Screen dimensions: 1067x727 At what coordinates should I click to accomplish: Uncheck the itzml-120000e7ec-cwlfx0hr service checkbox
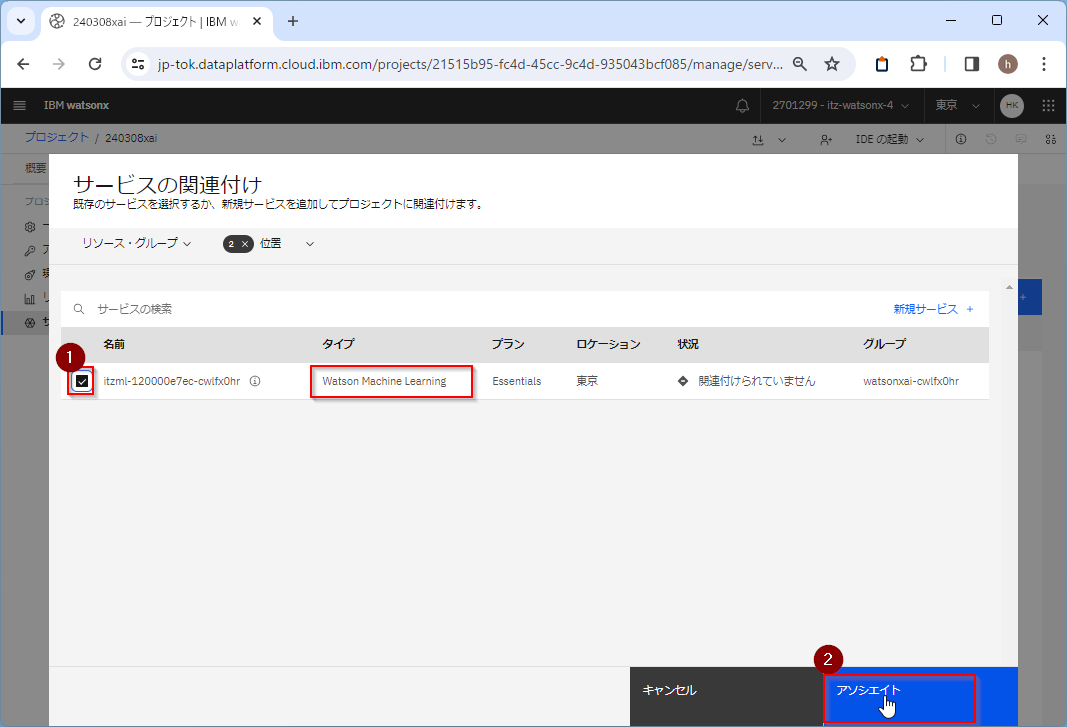coord(80,381)
